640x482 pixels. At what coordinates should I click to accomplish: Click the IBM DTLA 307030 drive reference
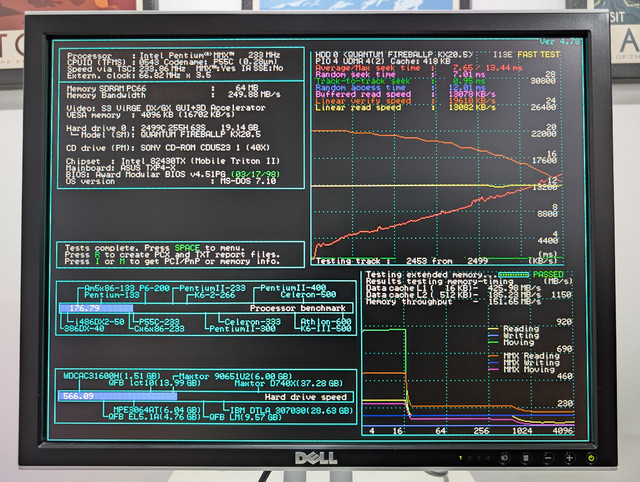(291, 410)
